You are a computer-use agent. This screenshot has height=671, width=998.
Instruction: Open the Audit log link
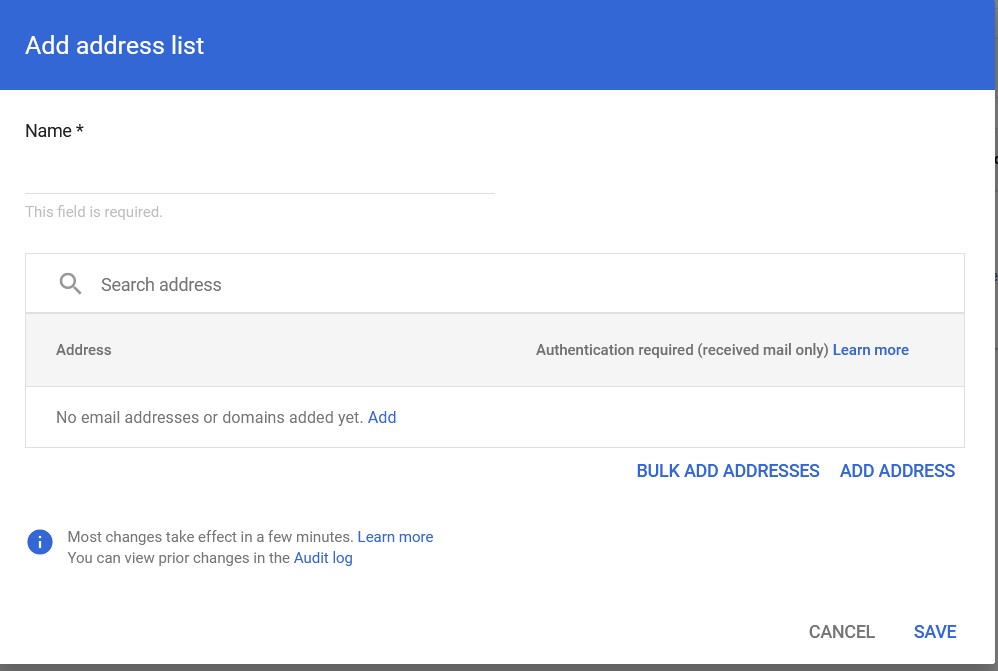(323, 558)
